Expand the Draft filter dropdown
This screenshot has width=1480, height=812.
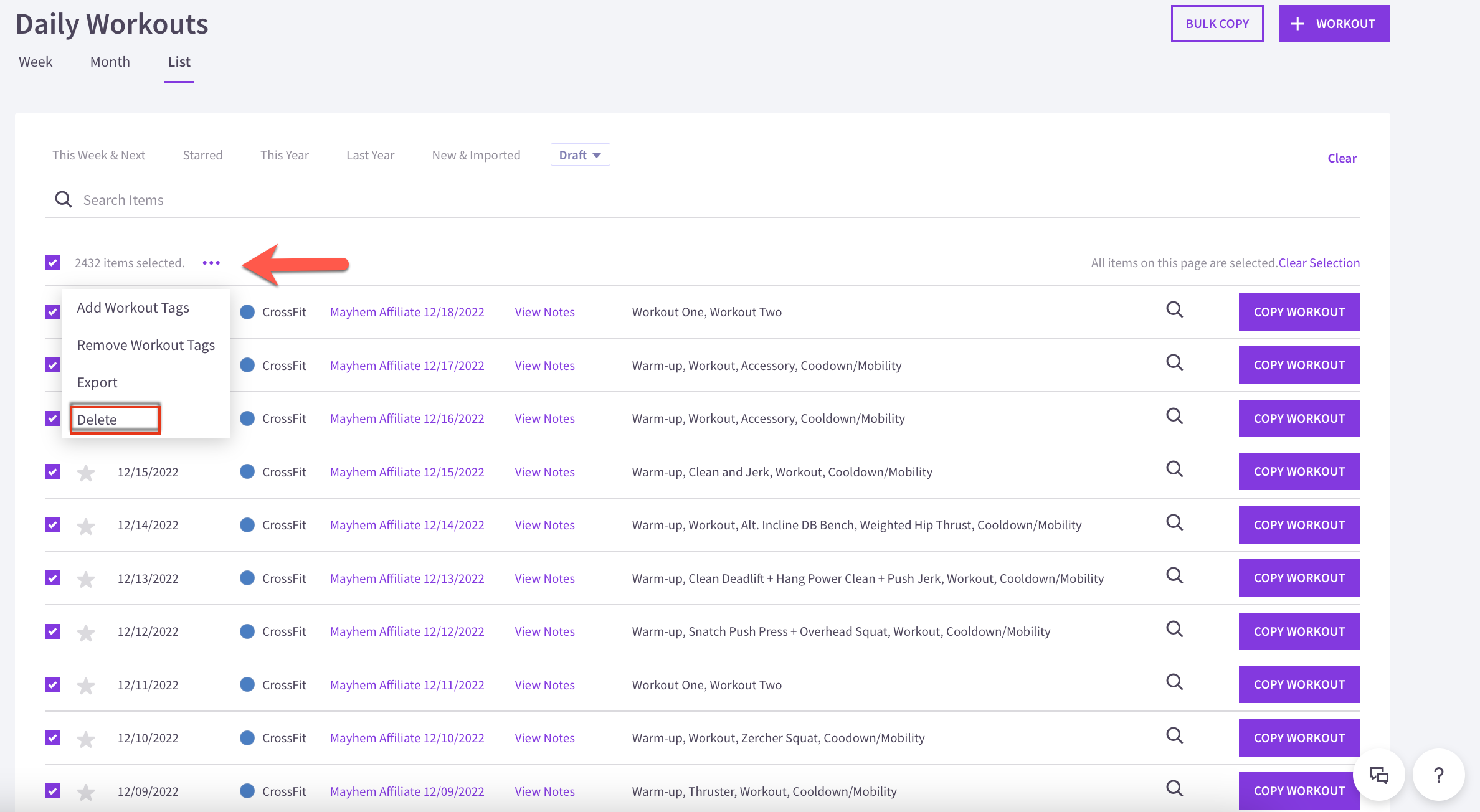pos(580,155)
